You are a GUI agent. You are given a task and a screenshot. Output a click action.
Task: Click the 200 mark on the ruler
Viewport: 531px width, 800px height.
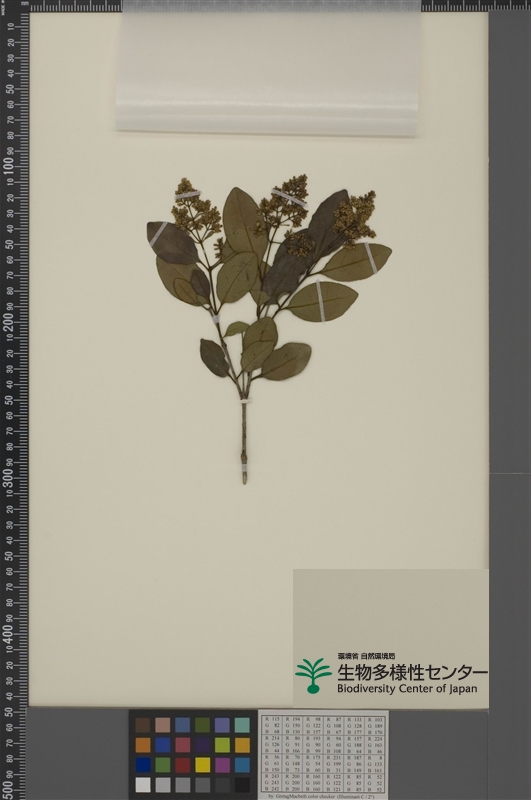[9, 322]
